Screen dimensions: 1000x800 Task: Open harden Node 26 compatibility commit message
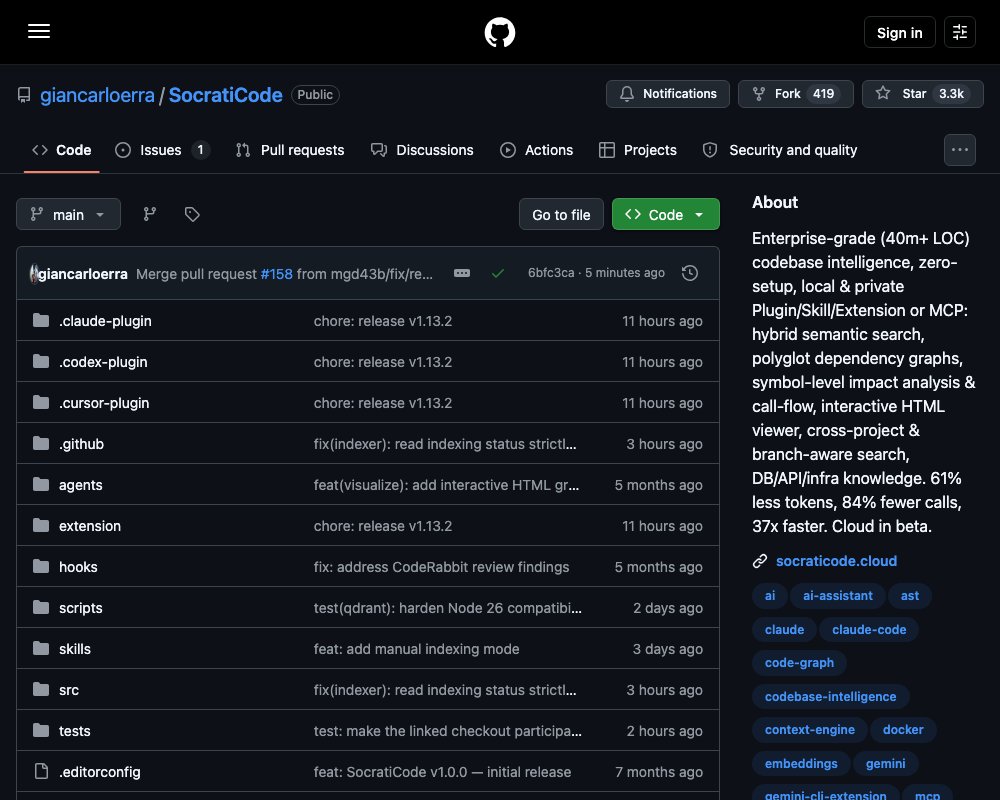point(448,608)
